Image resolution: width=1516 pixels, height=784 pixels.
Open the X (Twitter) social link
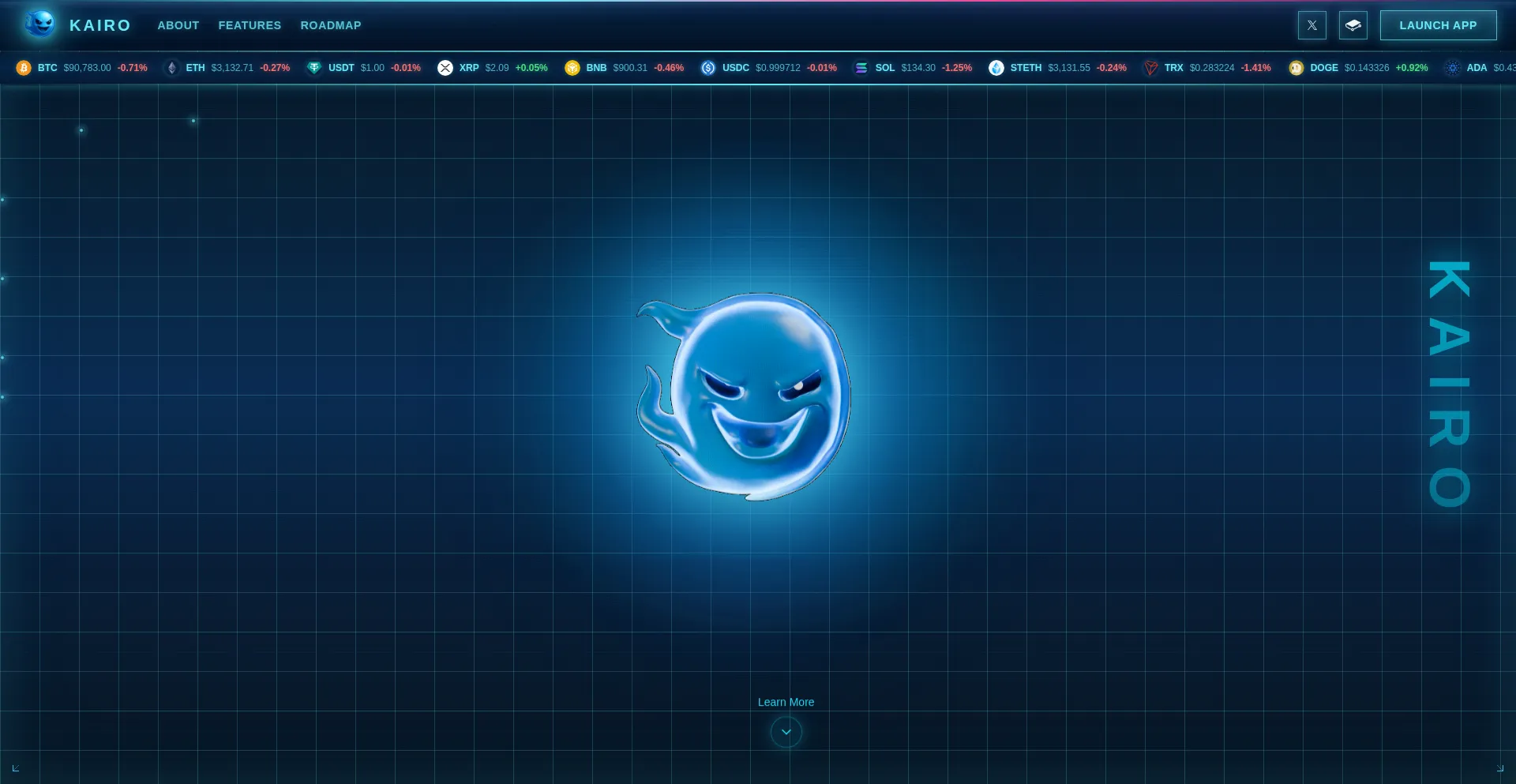point(1311,25)
